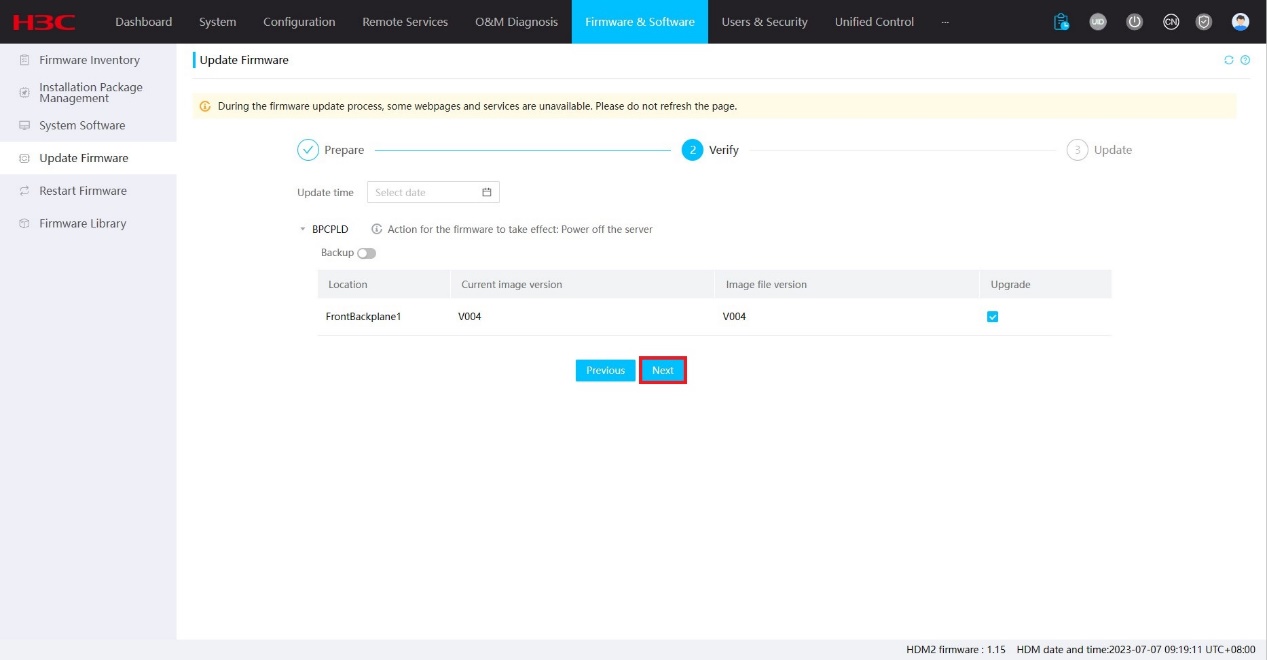Click the Installation Package Management icon
The width and height of the screenshot is (1267, 660).
24,92
